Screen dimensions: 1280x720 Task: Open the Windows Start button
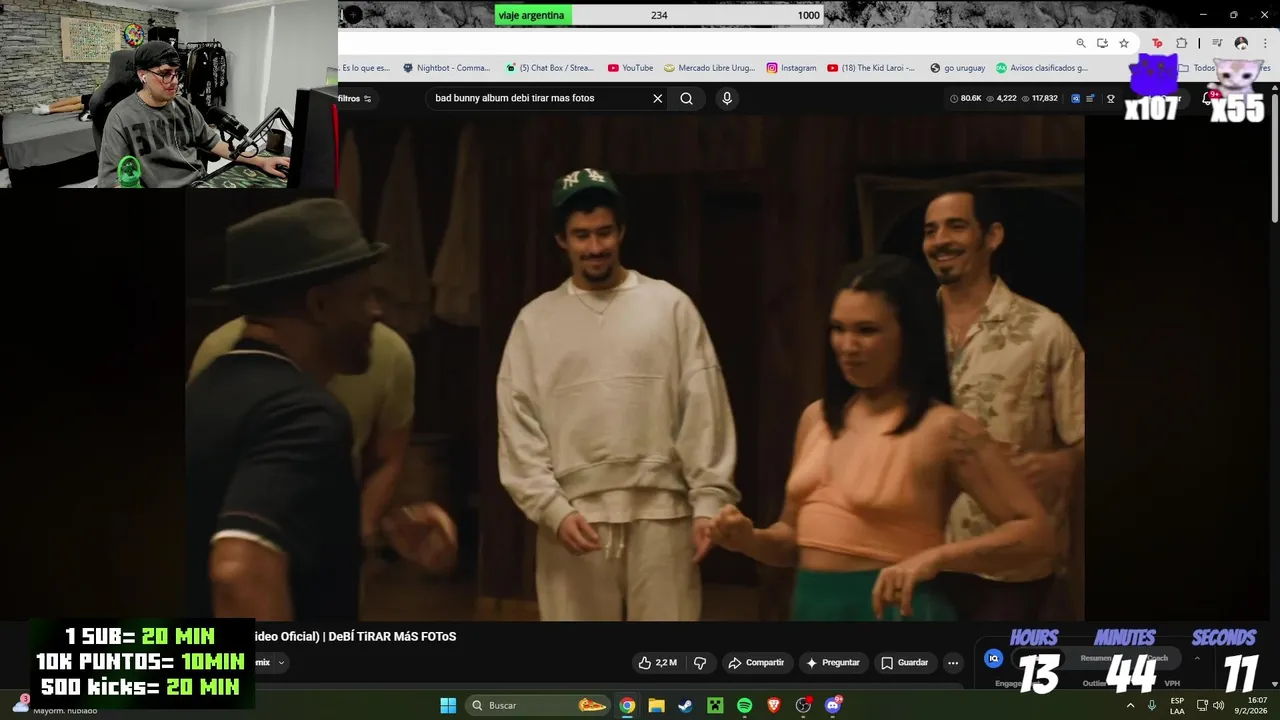pyautogui.click(x=448, y=705)
